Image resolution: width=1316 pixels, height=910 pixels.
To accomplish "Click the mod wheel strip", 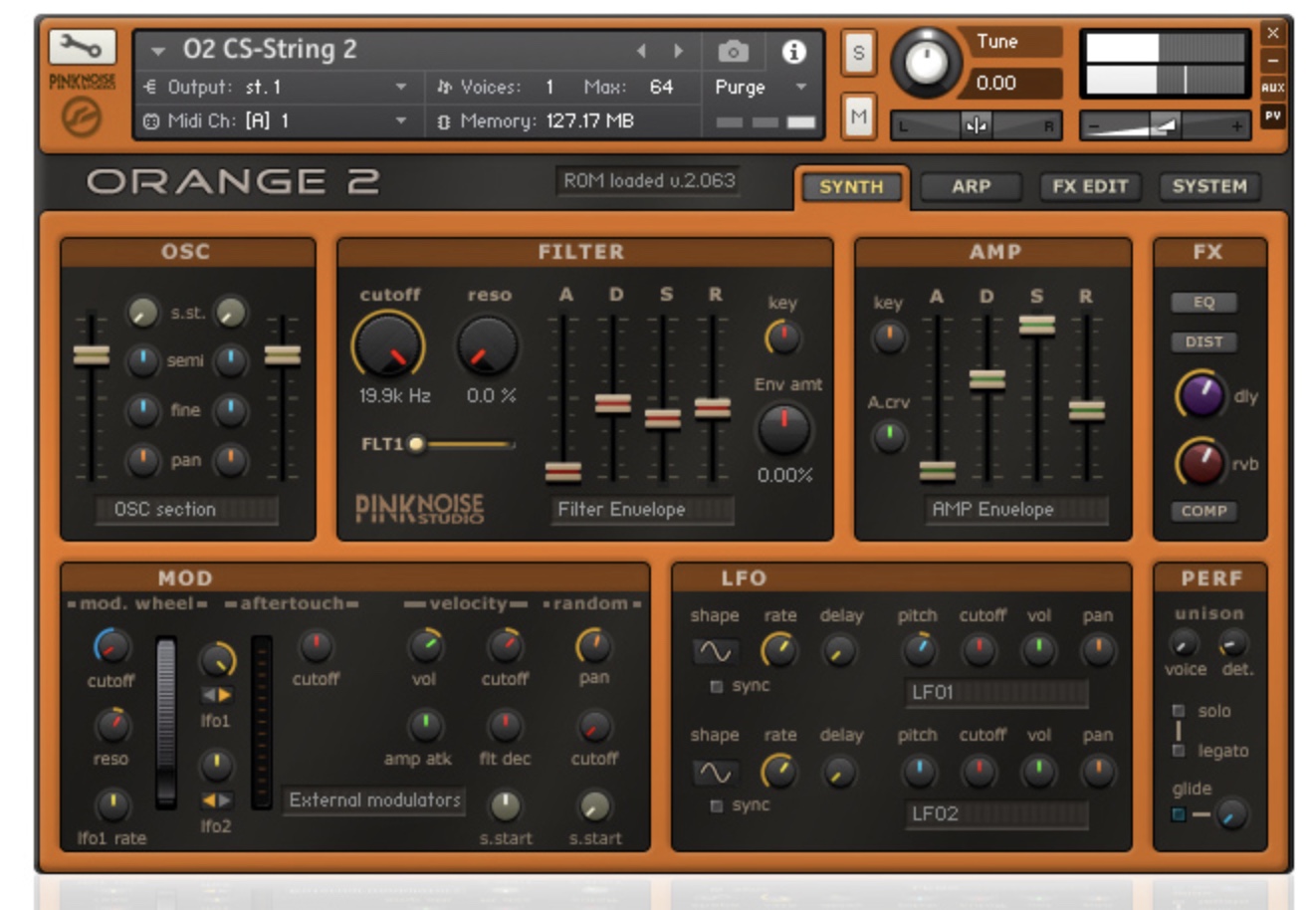I will coord(166,721).
